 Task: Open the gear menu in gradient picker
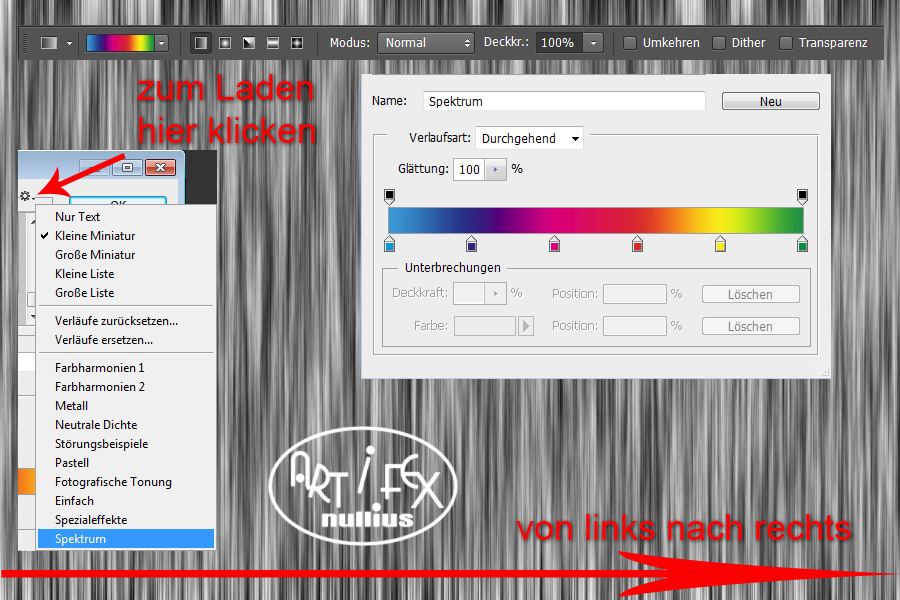pyautogui.click(x=26, y=196)
